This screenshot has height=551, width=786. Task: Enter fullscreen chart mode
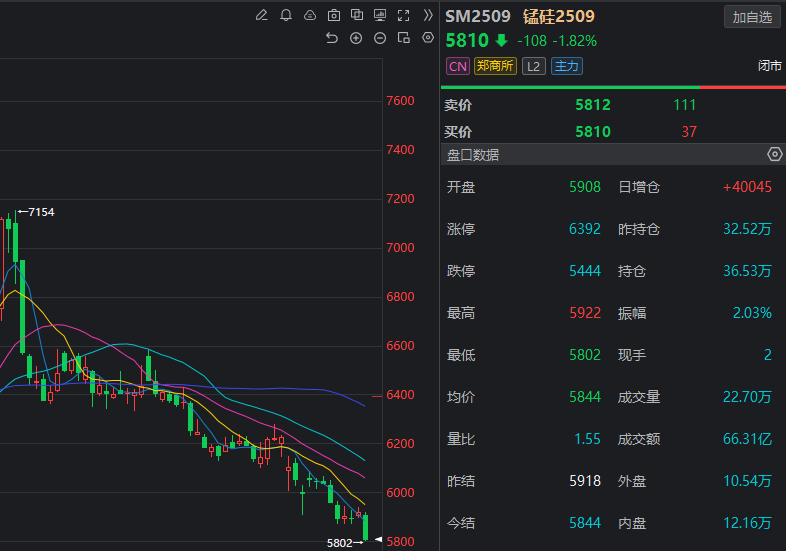(x=404, y=16)
